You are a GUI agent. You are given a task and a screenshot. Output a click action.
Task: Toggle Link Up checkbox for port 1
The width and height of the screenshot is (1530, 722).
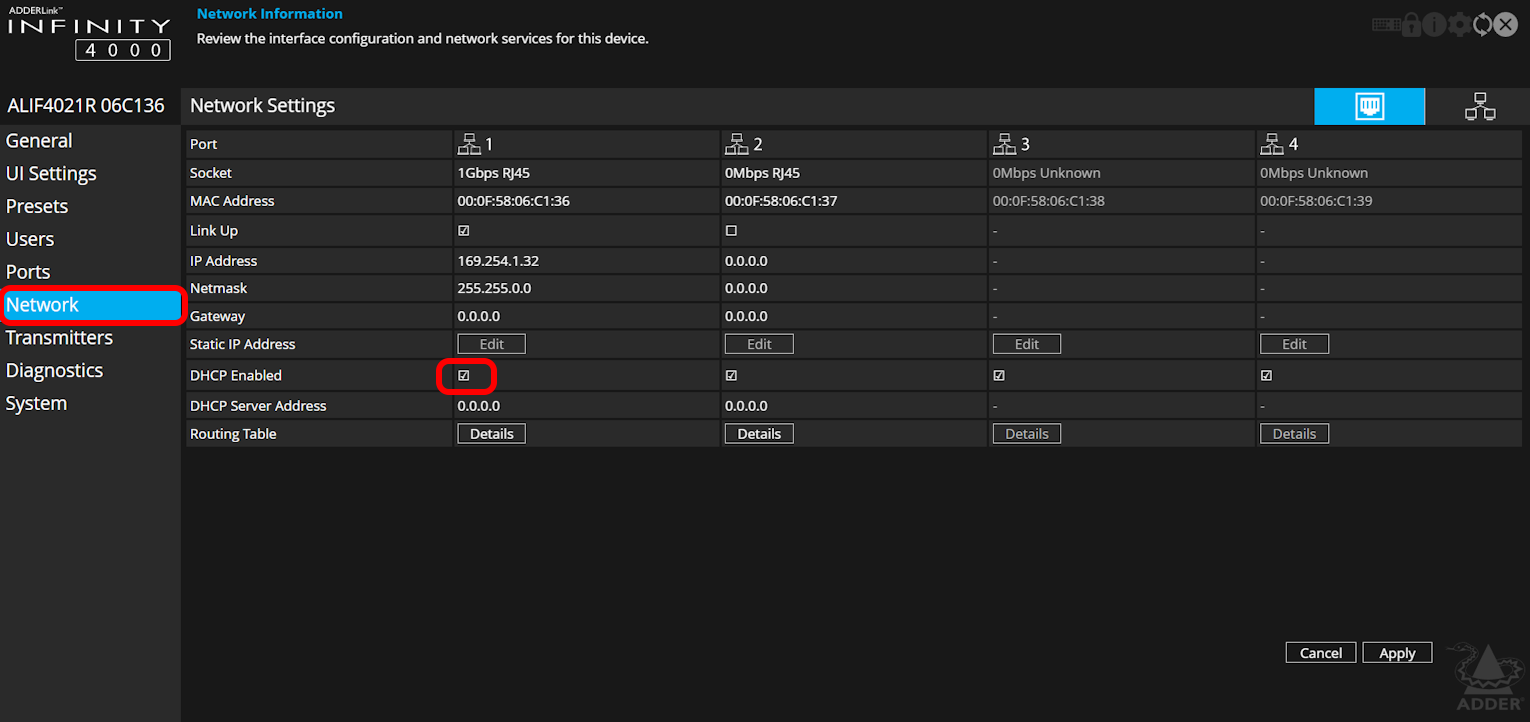(x=464, y=230)
